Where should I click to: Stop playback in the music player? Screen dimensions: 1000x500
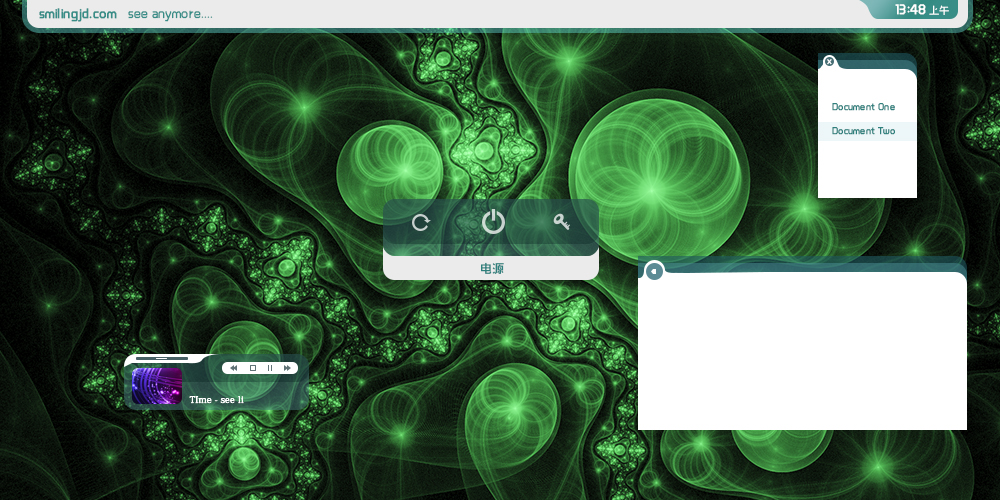252,368
